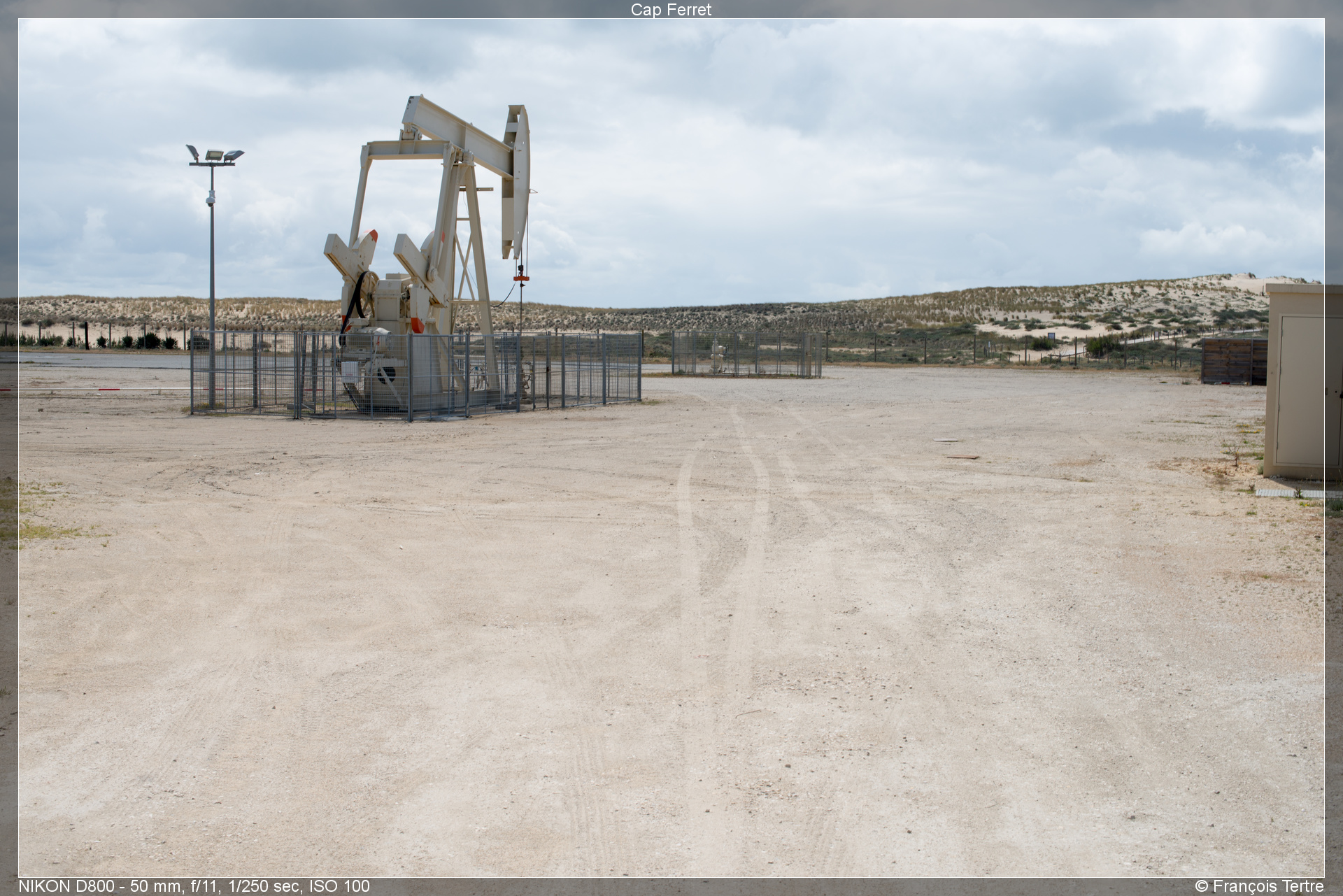Viewport: 1343px width, 896px height.
Task: Click the 'Cap Ferret' title text
Action: point(671,10)
